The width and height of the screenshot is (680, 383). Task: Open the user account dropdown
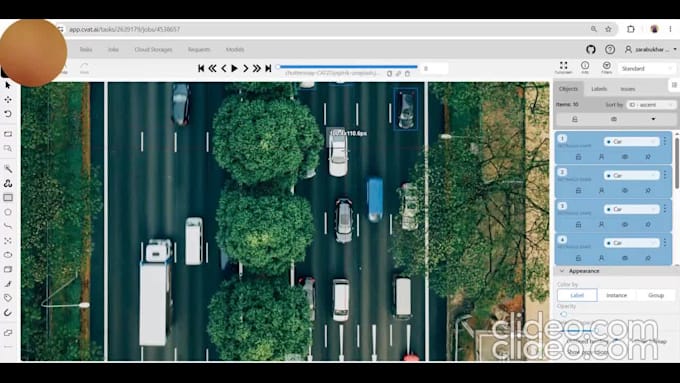click(651, 49)
